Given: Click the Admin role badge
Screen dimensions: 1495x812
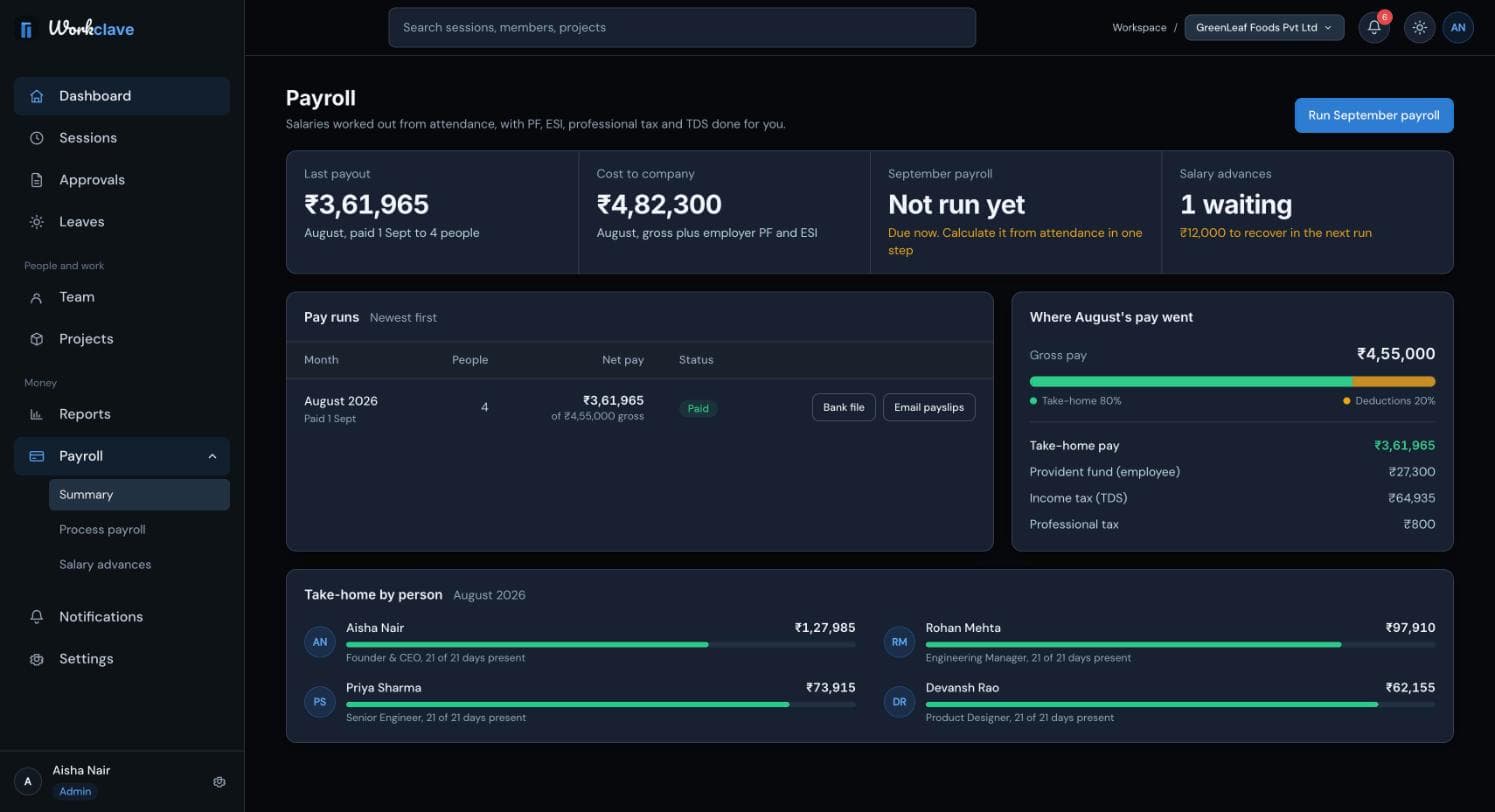Looking at the screenshot, I should [x=75, y=791].
